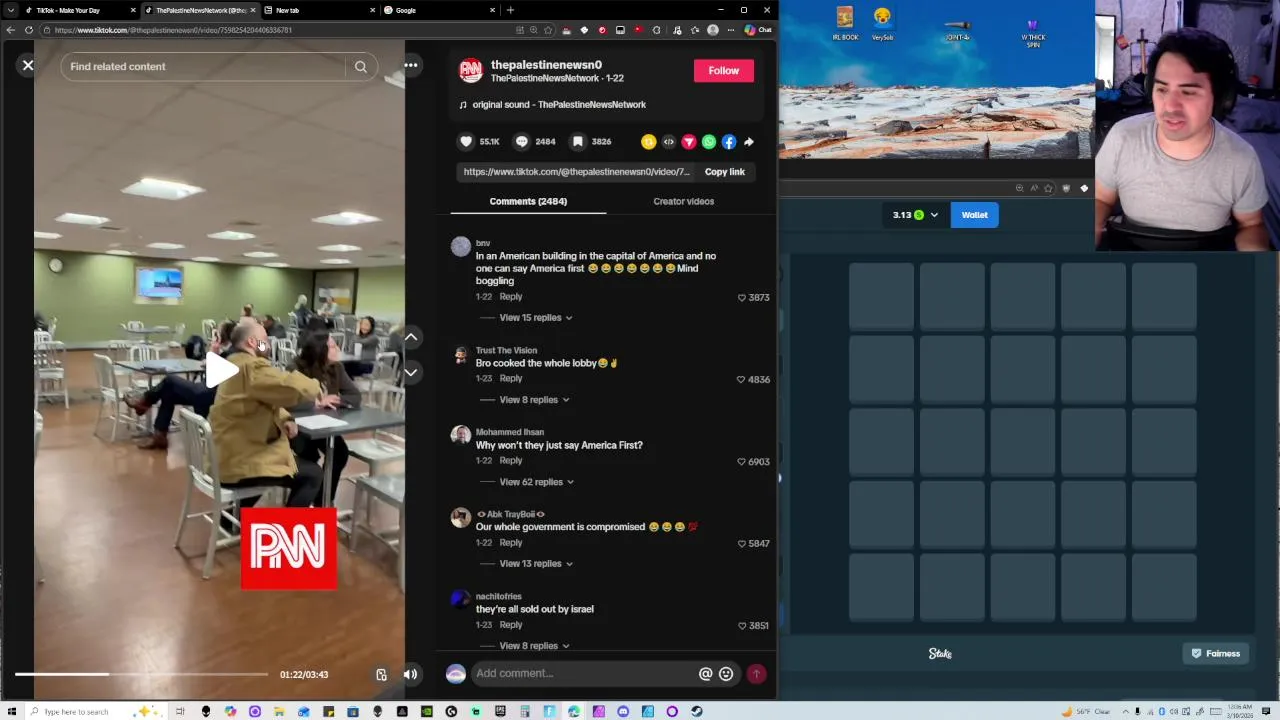1280x720 pixels.
Task: Like Trust The Vision comment, 4836 likes
Action: tap(740, 379)
